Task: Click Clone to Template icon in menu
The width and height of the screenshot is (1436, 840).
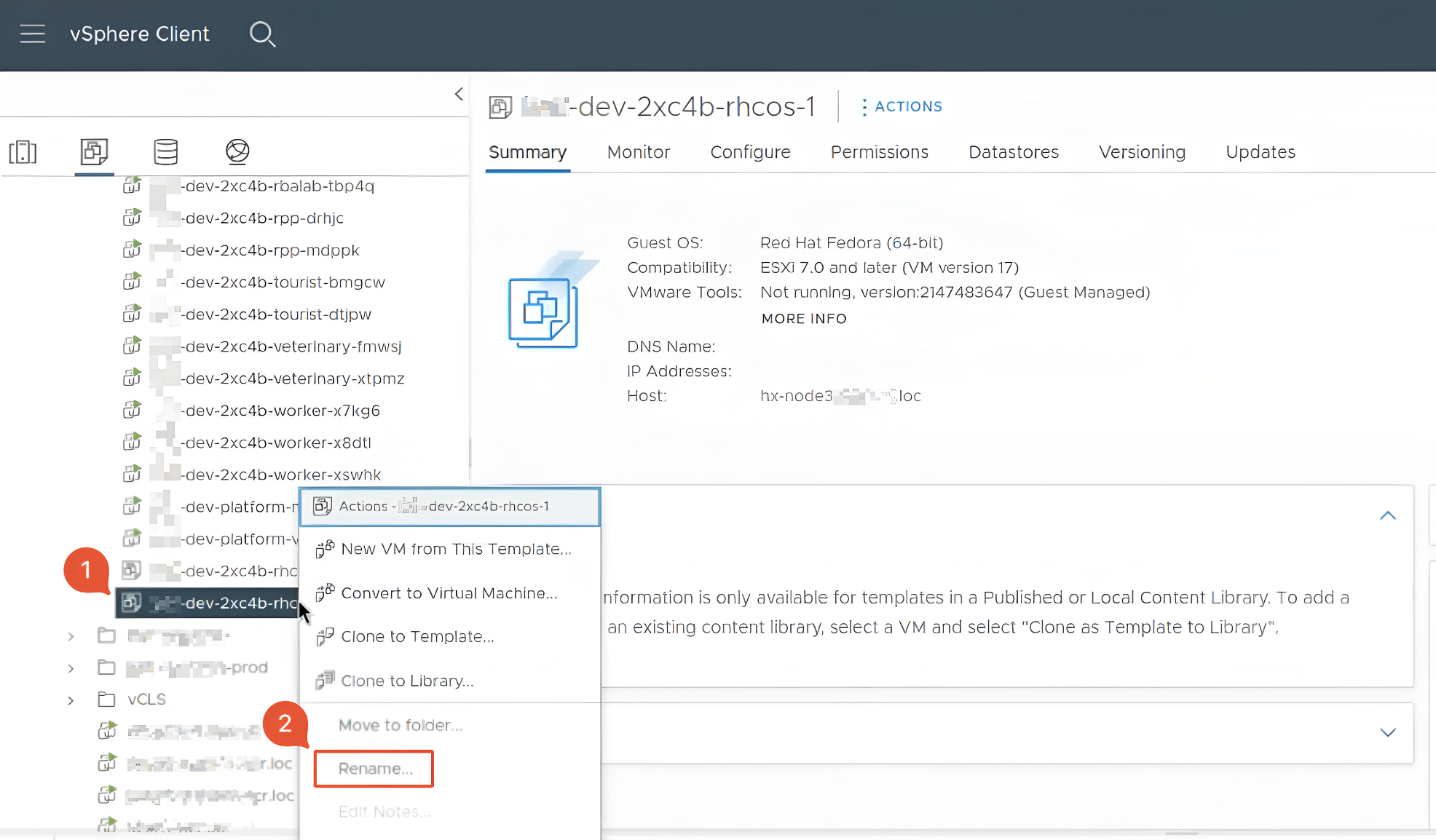Action: coord(325,636)
